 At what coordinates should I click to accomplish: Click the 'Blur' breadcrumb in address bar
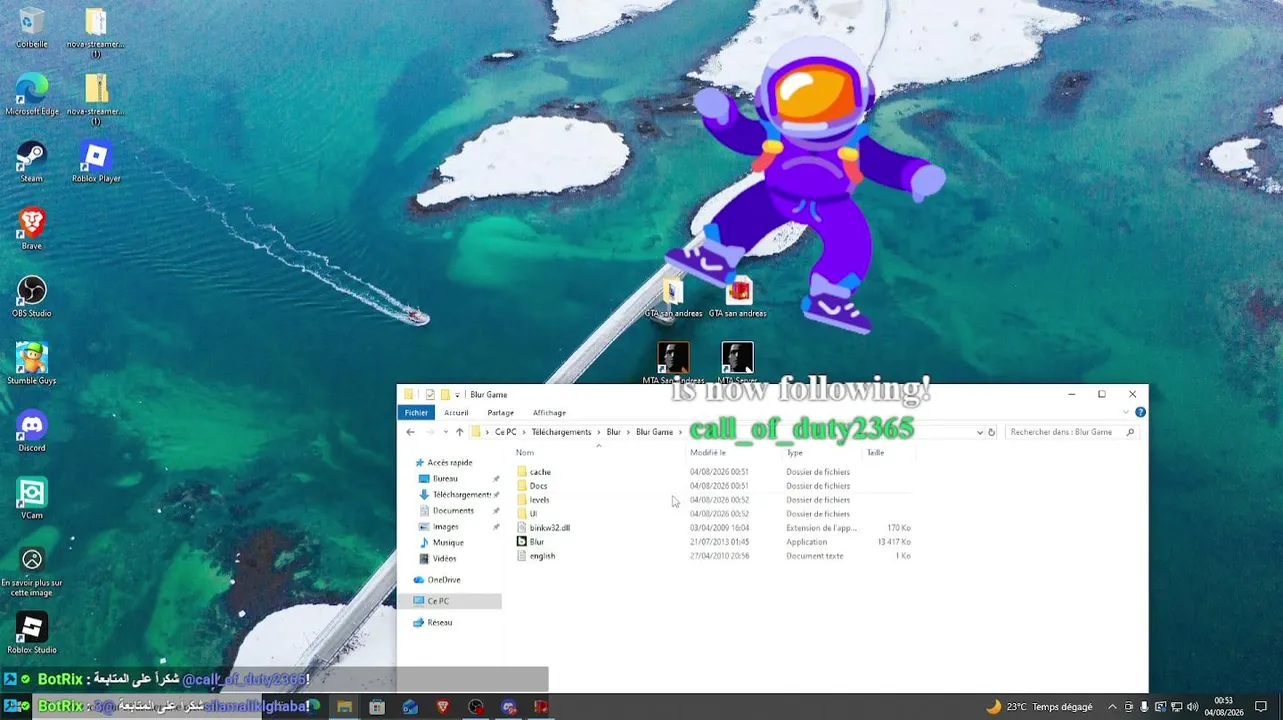(x=614, y=432)
